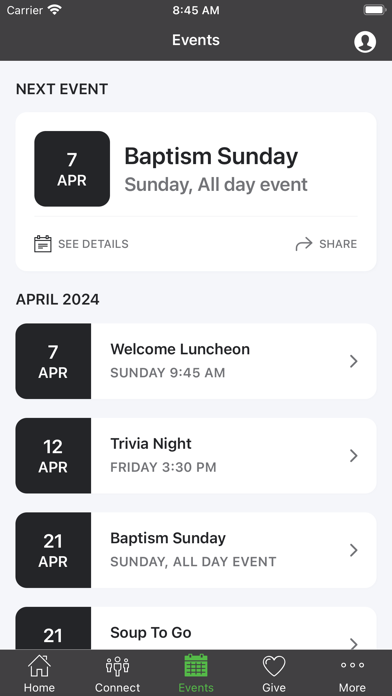This screenshot has width=392, height=696.
Task: Select the Events calendar icon
Action: point(196,665)
